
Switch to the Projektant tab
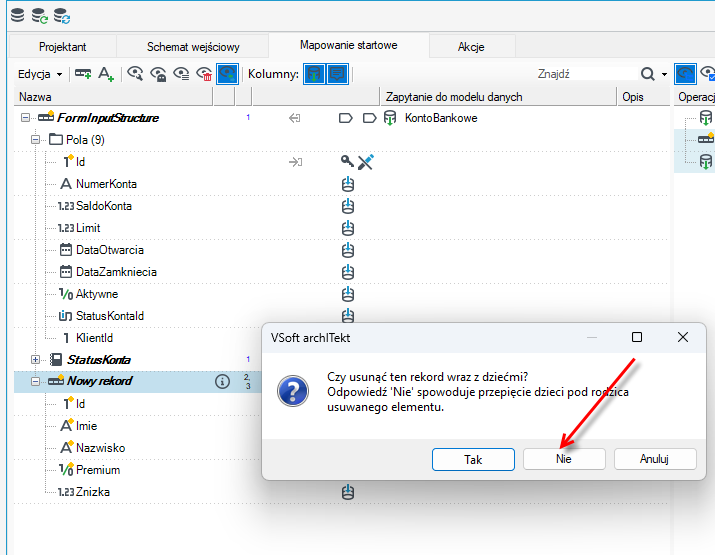[x=62, y=47]
